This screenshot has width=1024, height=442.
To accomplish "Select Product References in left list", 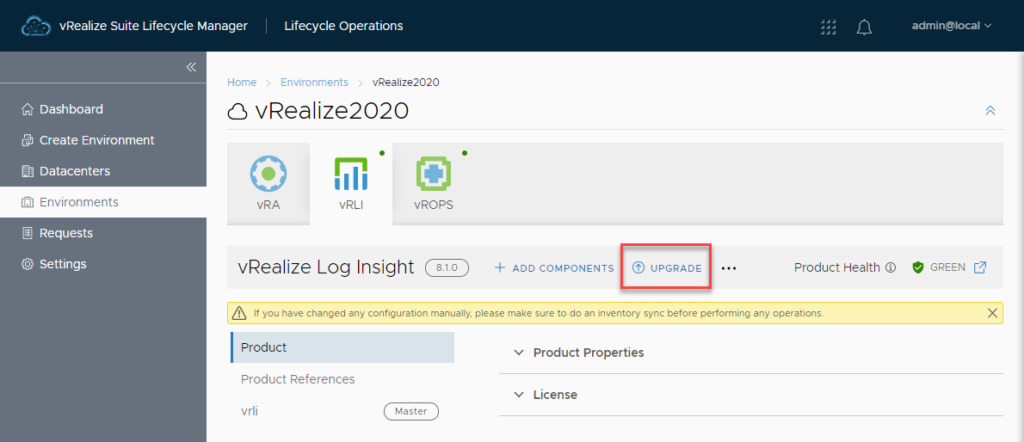I will tap(298, 379).
